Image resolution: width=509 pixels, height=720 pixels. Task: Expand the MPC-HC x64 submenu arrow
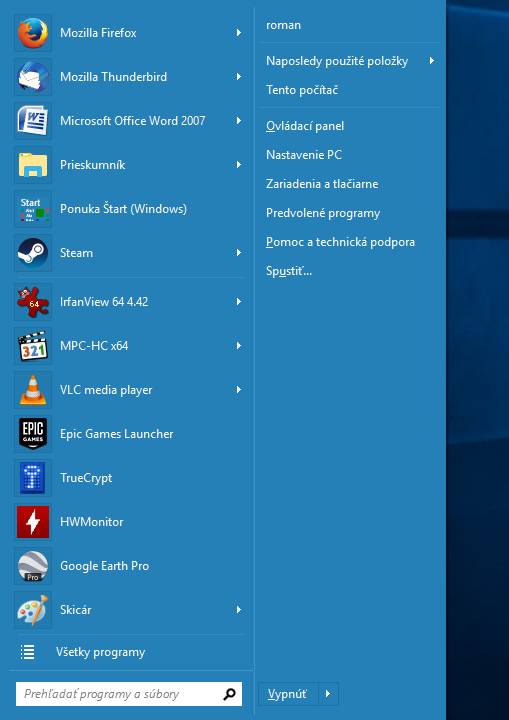(239, 346)
